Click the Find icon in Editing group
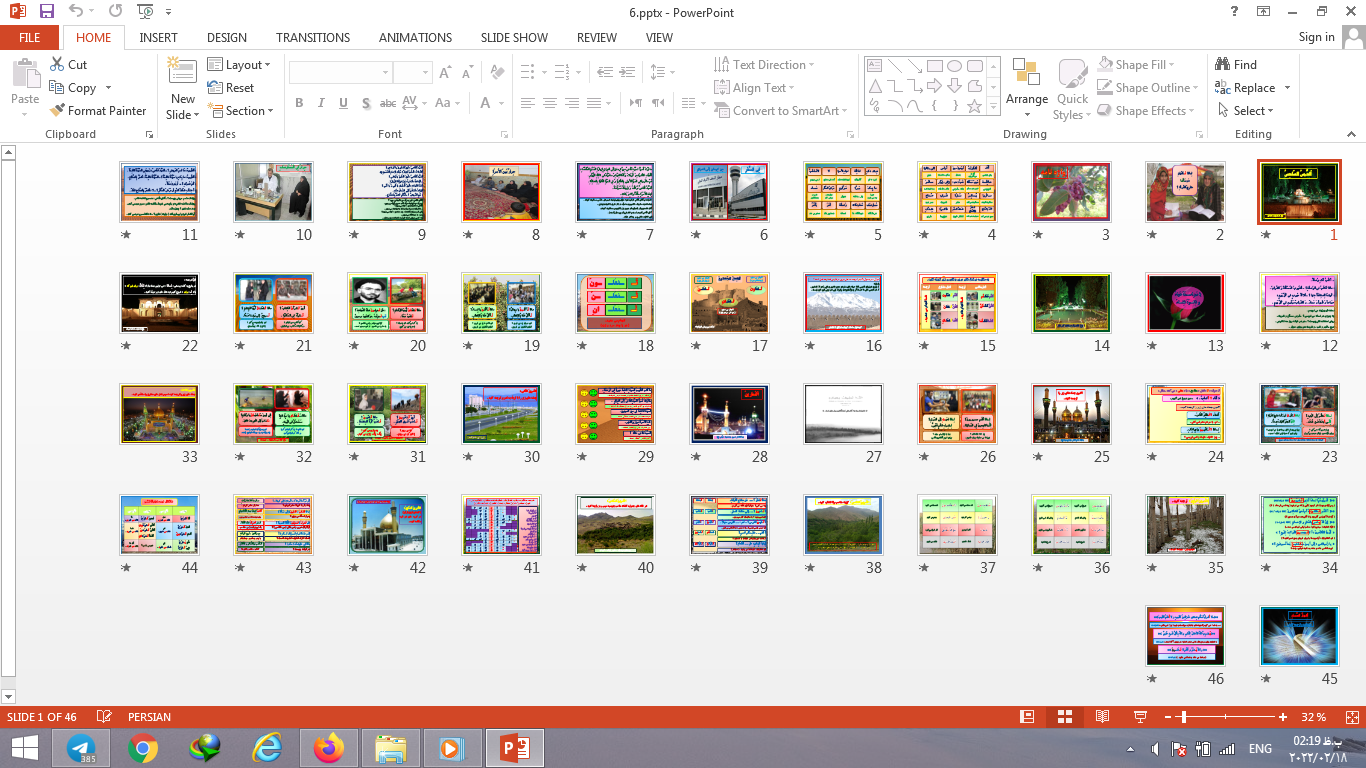 (1236, 64)
